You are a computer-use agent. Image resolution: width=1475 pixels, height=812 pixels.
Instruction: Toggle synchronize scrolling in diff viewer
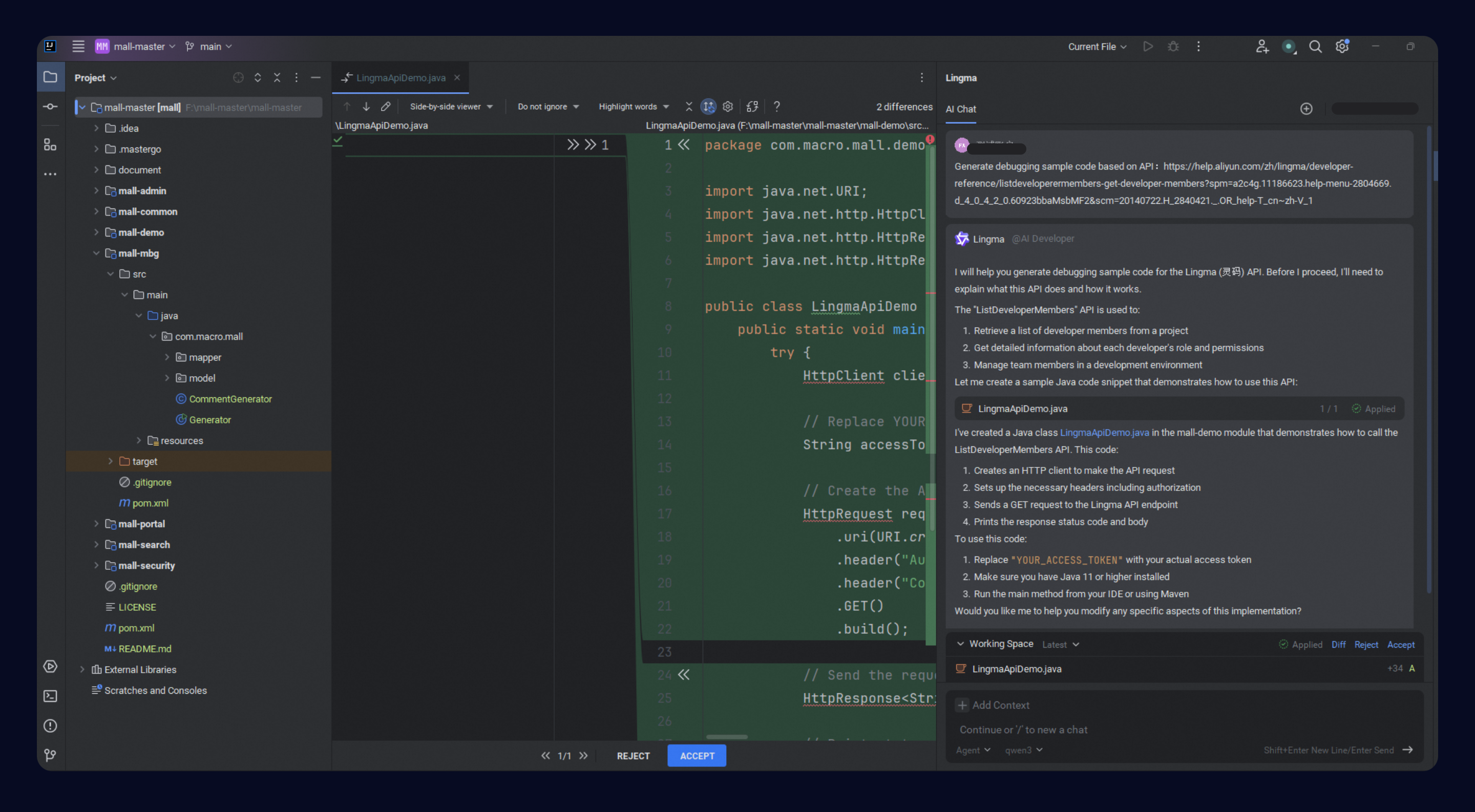(708, 106)
